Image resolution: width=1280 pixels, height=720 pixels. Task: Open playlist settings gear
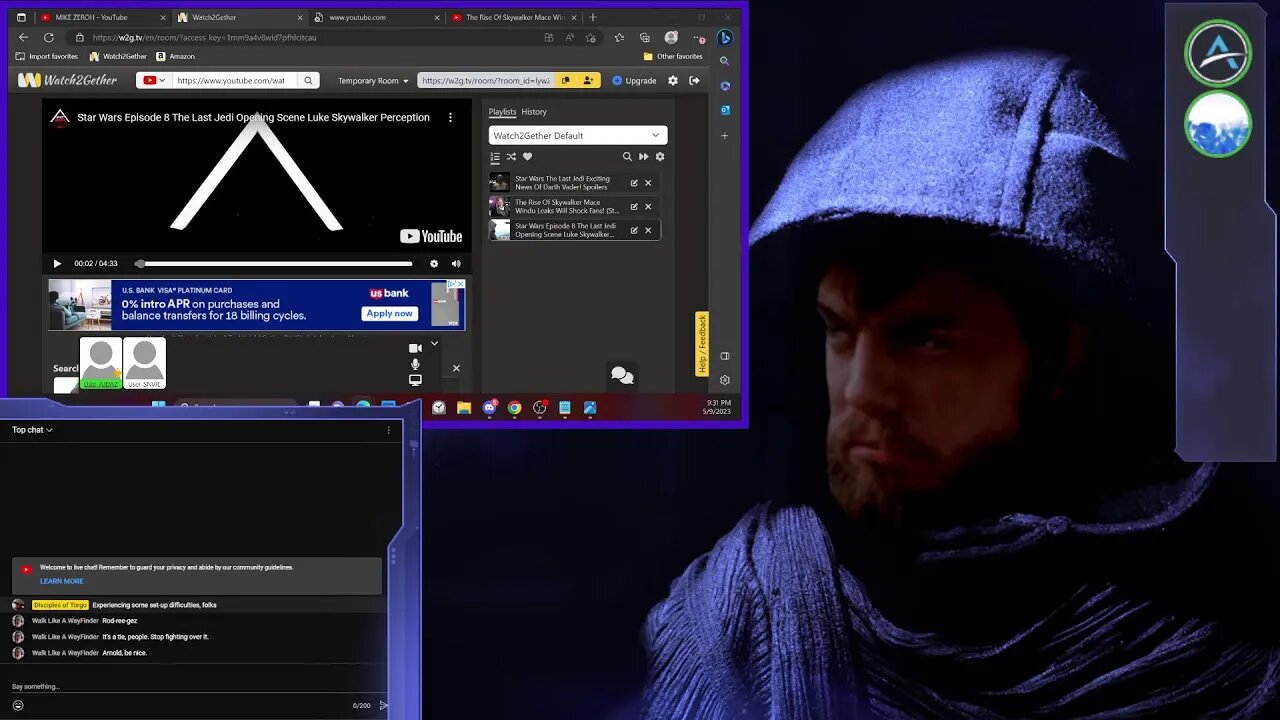click(x=660, y=157)
